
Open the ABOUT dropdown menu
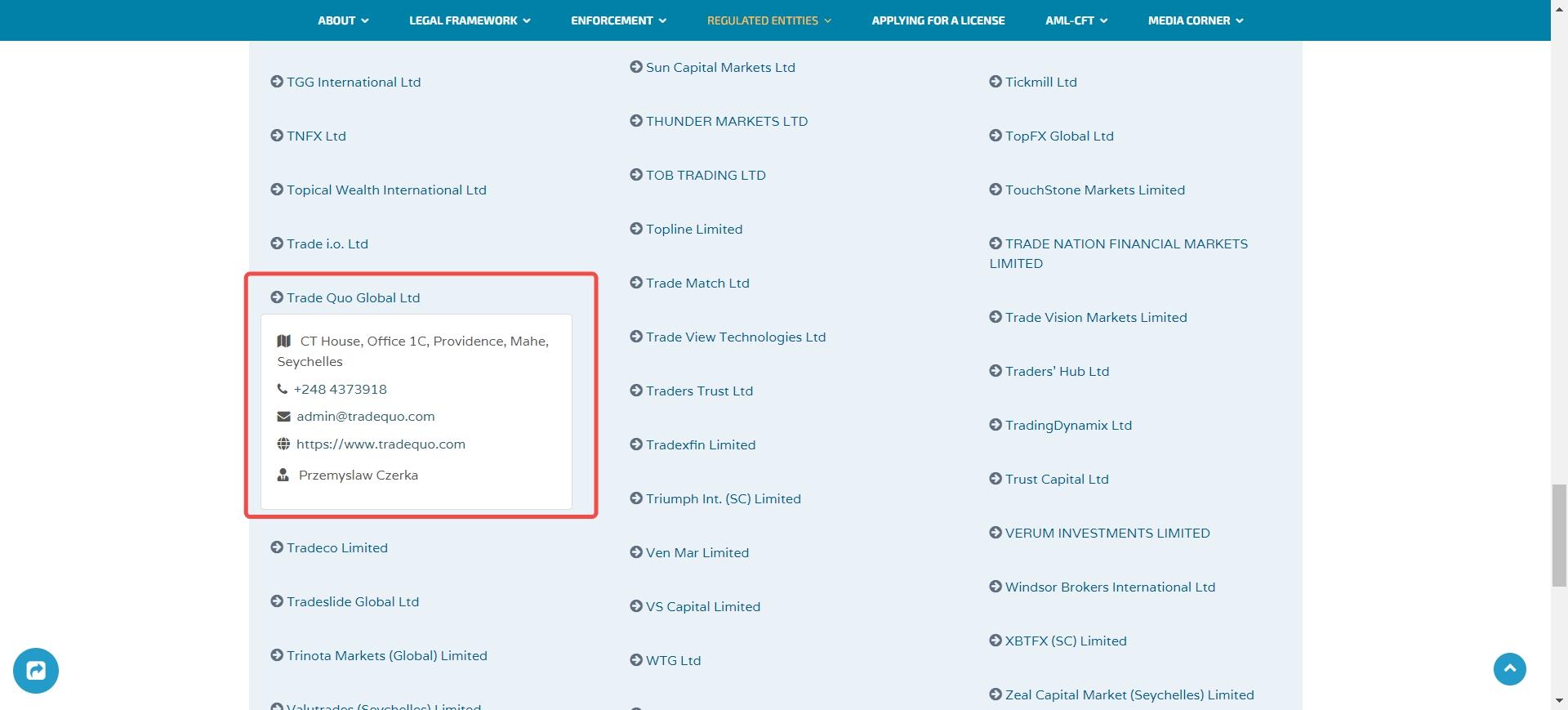(343, 20)
